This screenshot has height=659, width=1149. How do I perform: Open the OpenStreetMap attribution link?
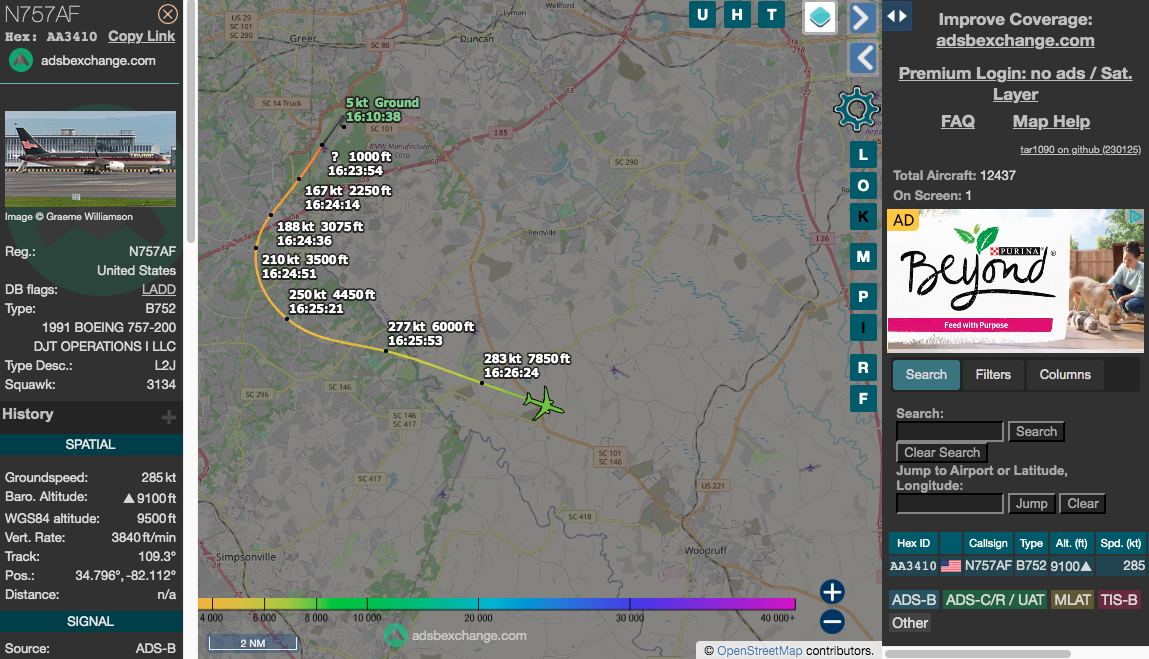[759, 650]
